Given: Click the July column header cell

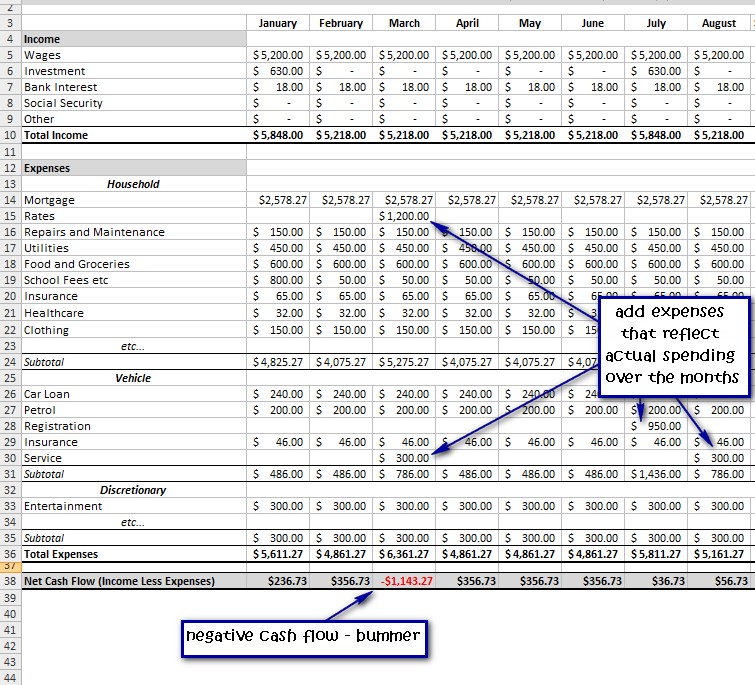Looking at the screenshot, I should click(x=656, y=23).
